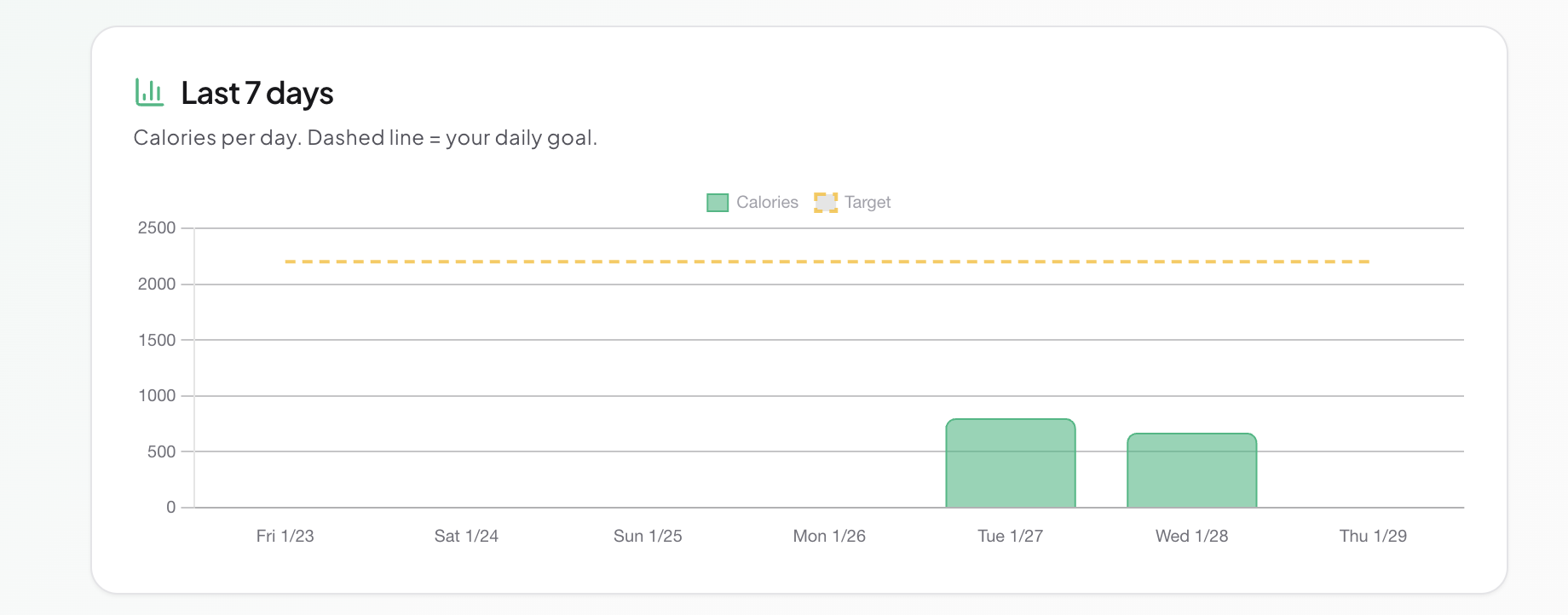Click the 2000 y-axis label

pos(157,285)
